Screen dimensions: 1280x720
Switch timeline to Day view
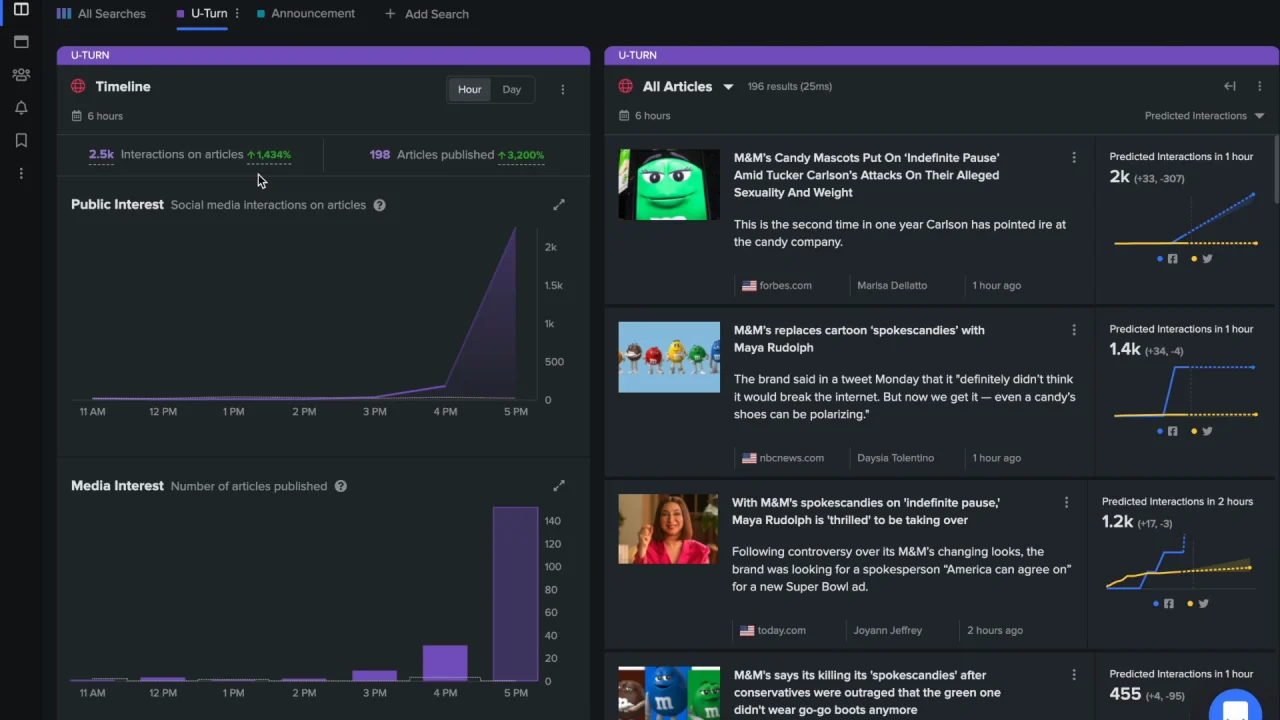512,90
